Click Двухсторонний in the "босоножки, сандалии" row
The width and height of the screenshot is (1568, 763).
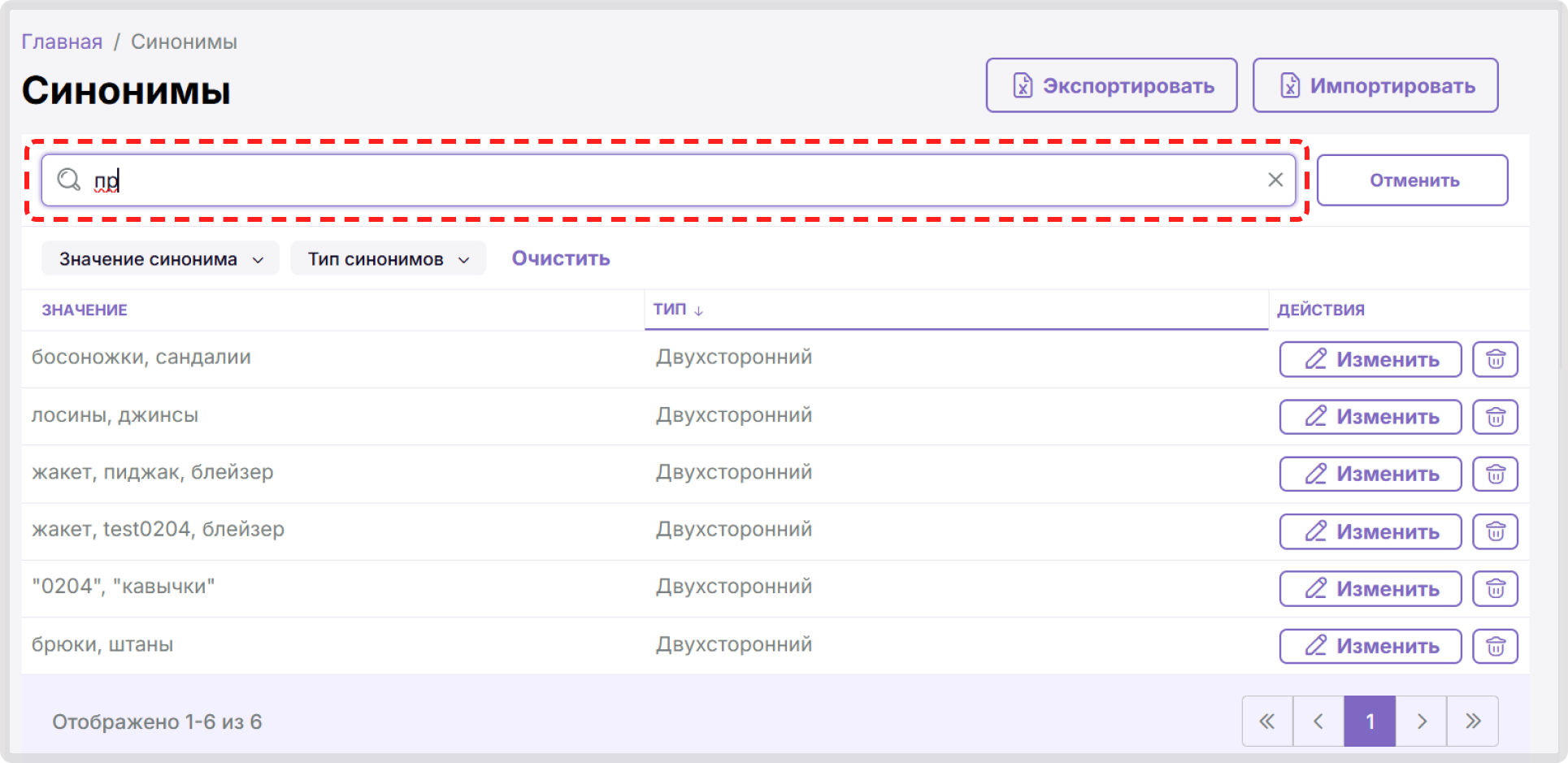tap(734, 357)
